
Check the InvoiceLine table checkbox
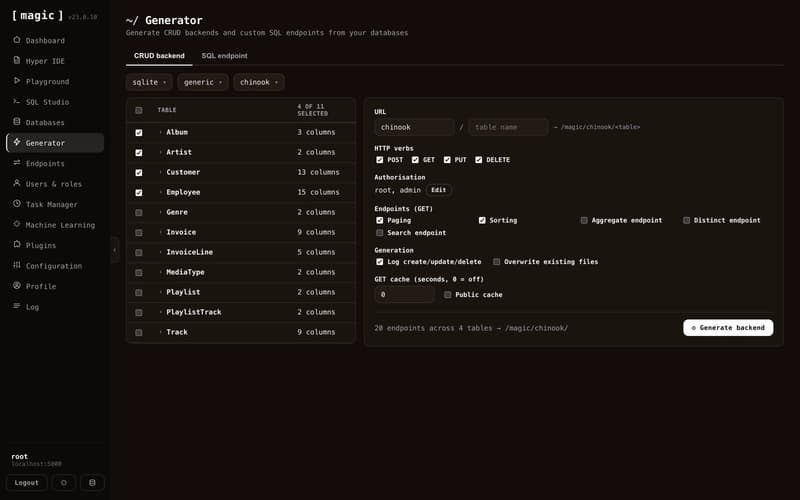pyautogui.click(x=139, y=253)
